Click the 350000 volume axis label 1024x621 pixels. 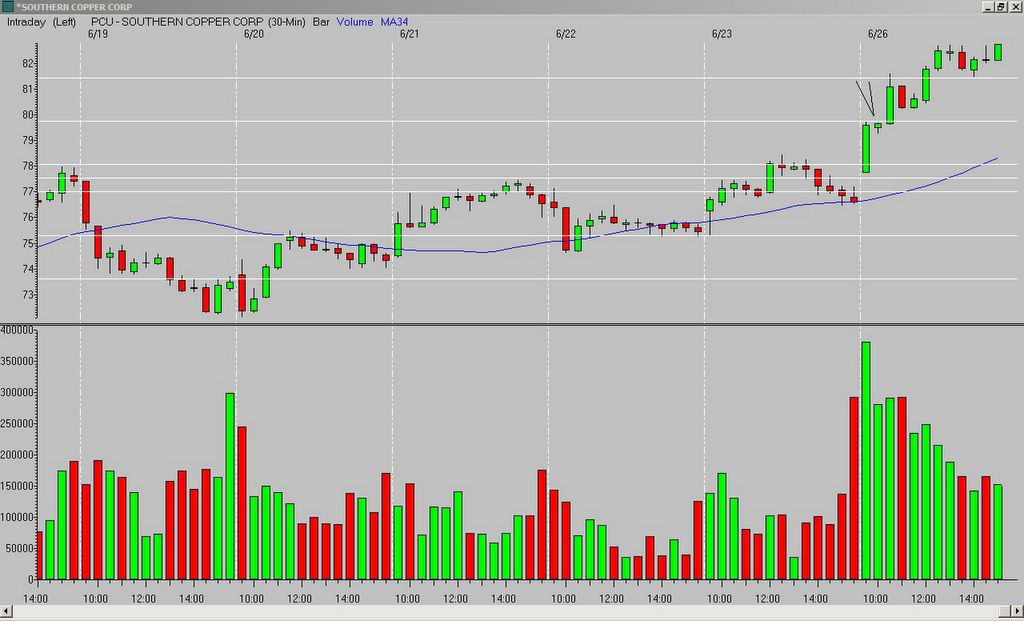(x=17, y=361)
